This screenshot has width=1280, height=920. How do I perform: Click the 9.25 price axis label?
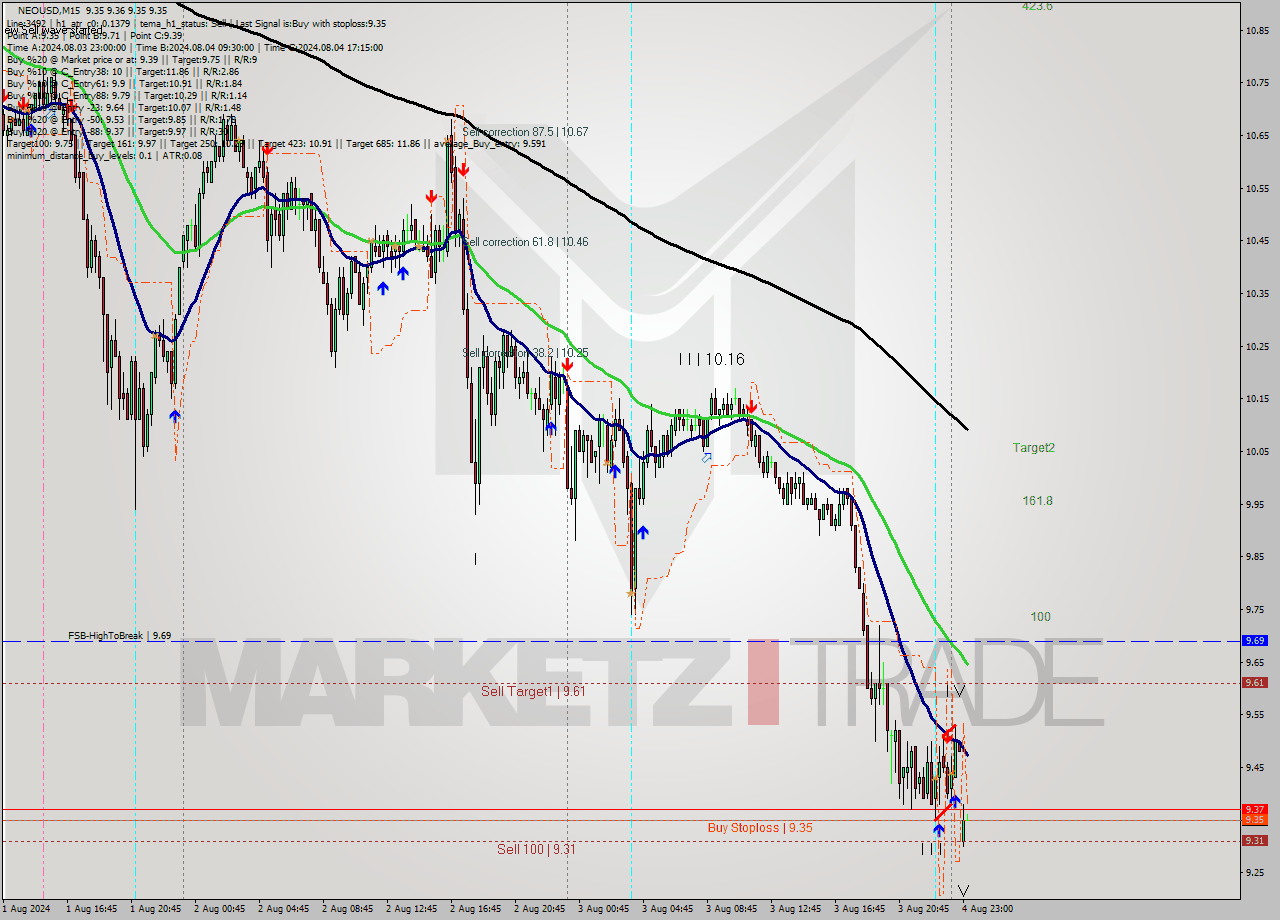click(1256, 873)
